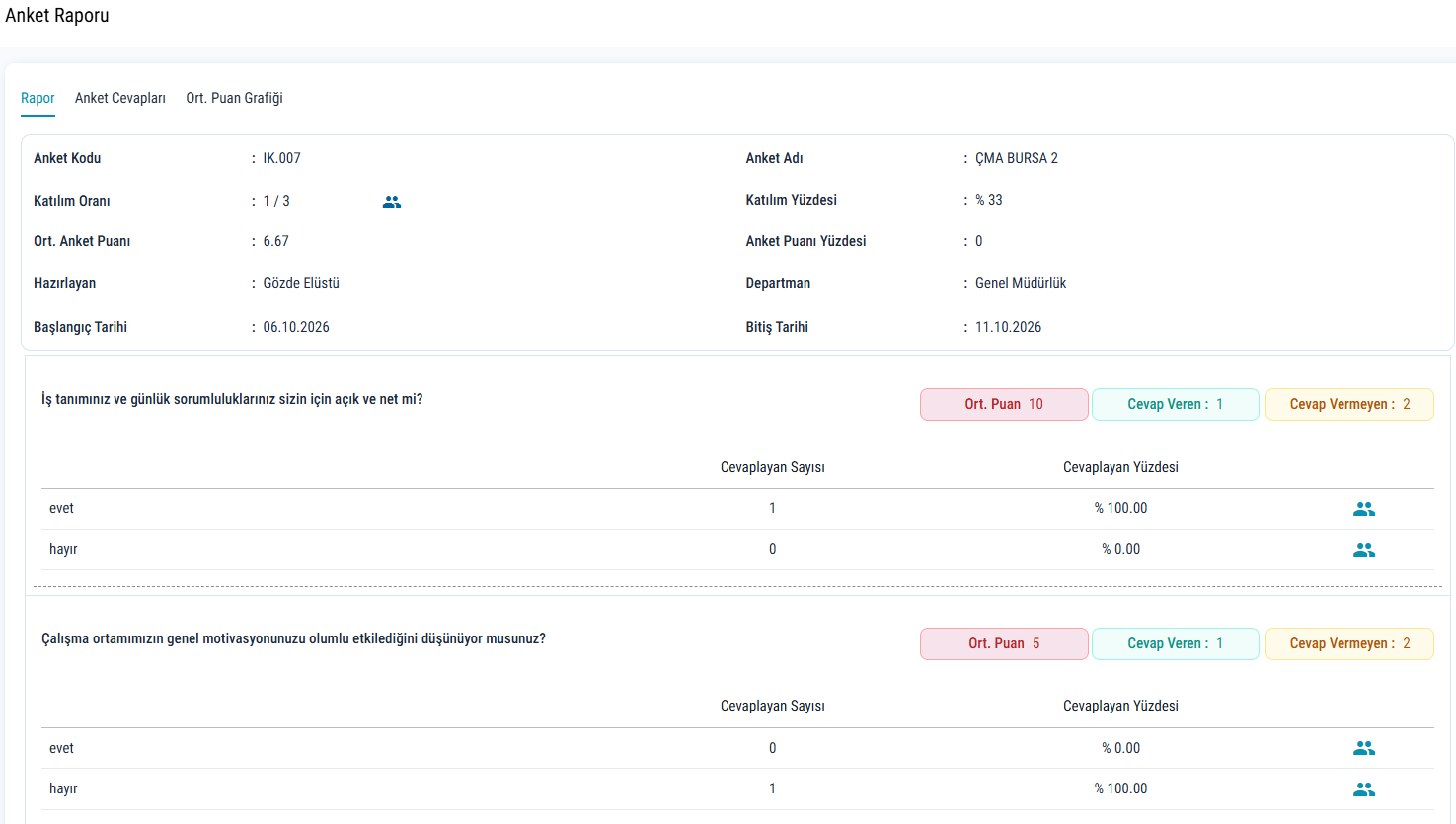The height and width of the screenshot is (824, 1456).
Task: View people icon for motivation question's hayır row
Action: pyautogui.click(x=1364, y=789)
